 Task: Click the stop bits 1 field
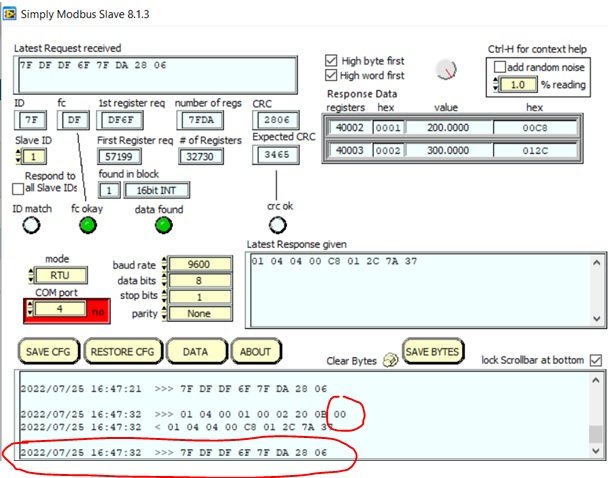[200, 297]
